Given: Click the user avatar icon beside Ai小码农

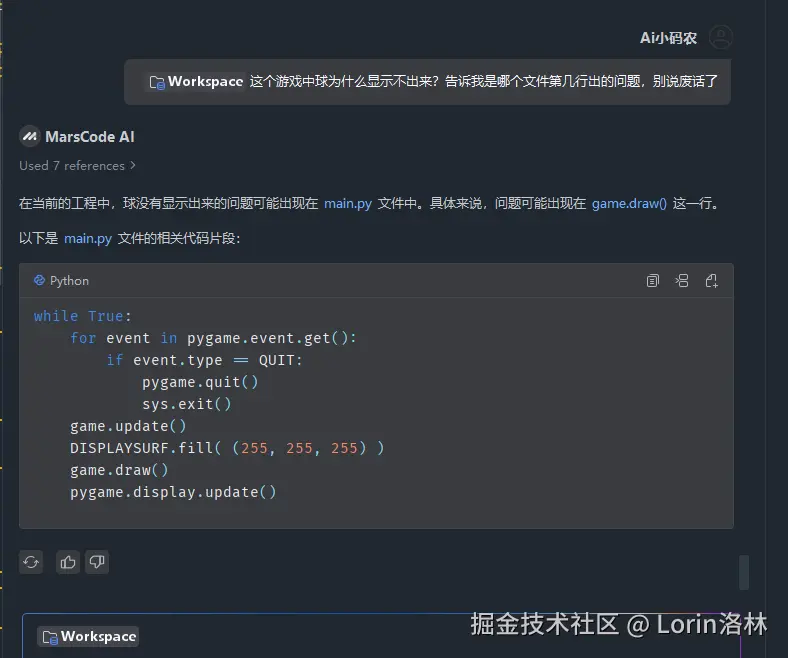Looking at the screenshot, I should tap(721, 37).
